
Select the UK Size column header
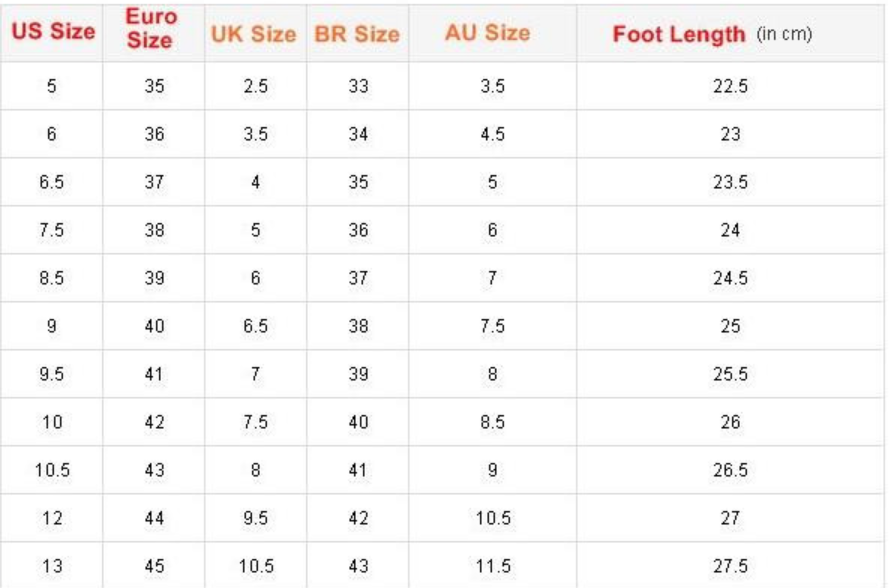pyautogui.click(x=253, y=34)
